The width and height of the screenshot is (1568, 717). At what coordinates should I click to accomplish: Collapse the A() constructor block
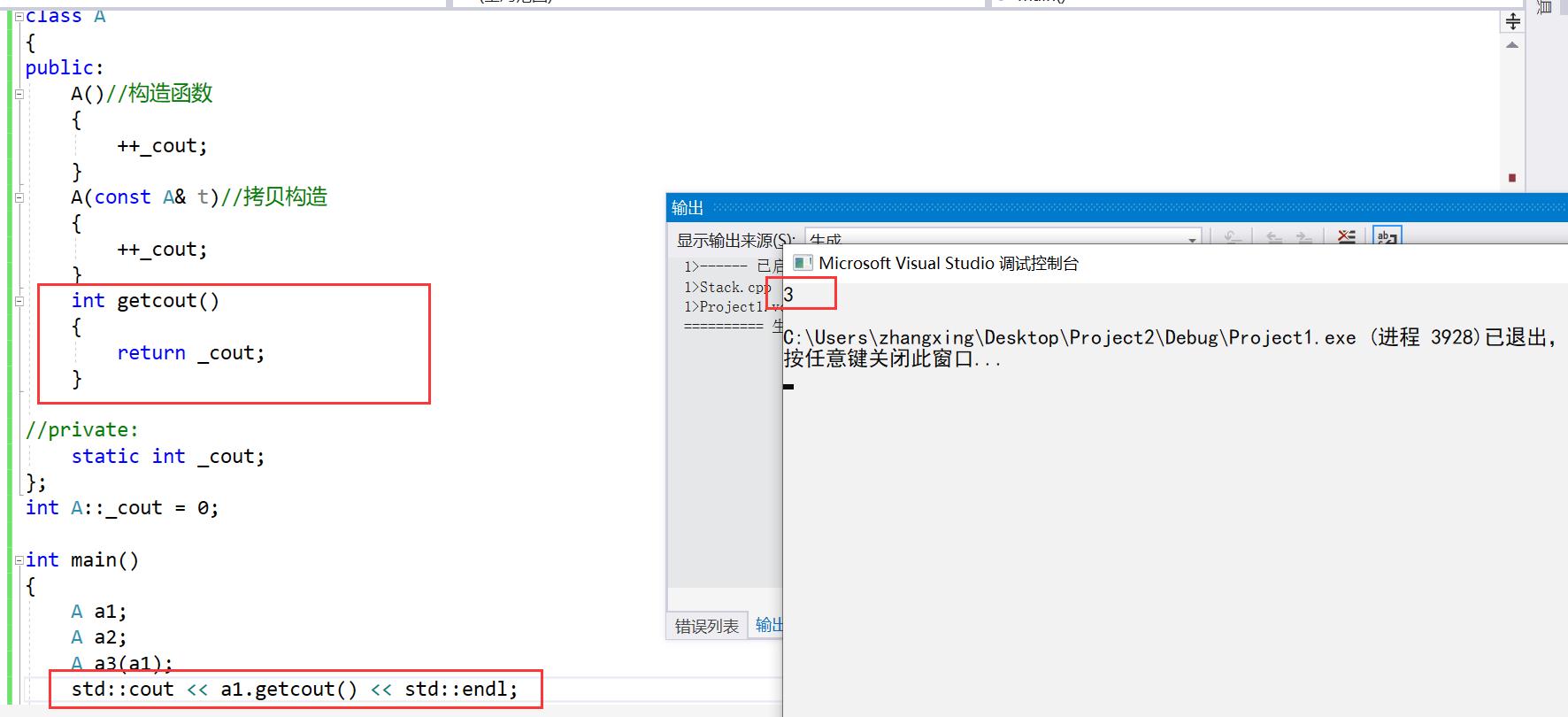19,93
